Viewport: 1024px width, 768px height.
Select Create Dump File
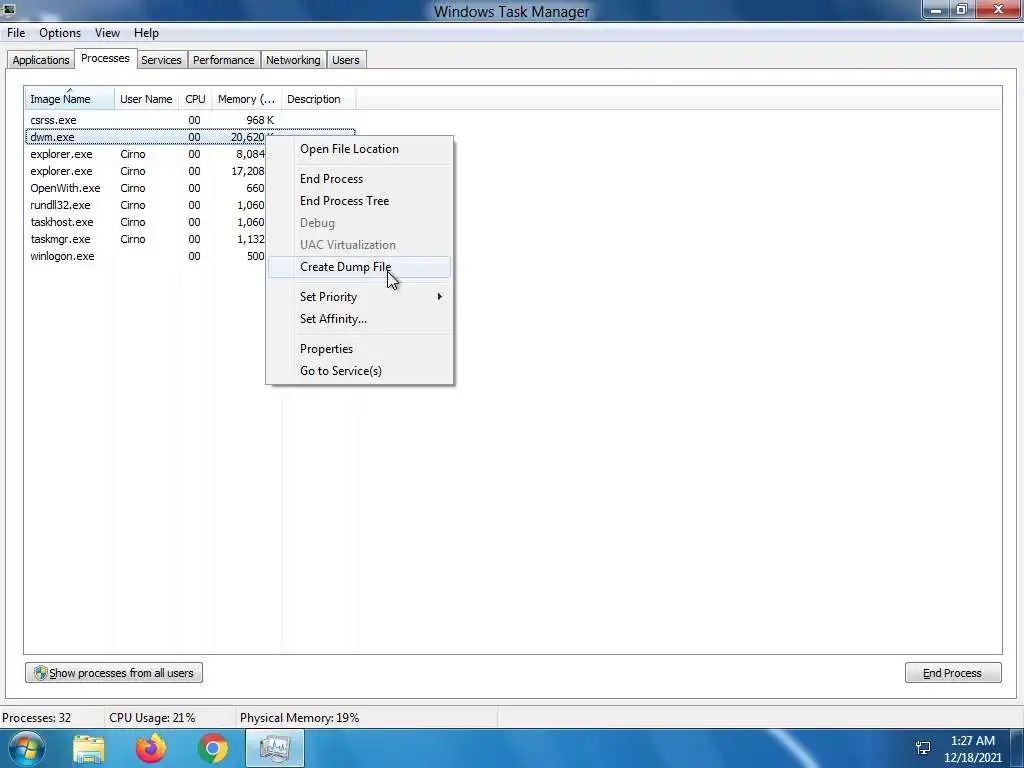click(x=359, y=267)
